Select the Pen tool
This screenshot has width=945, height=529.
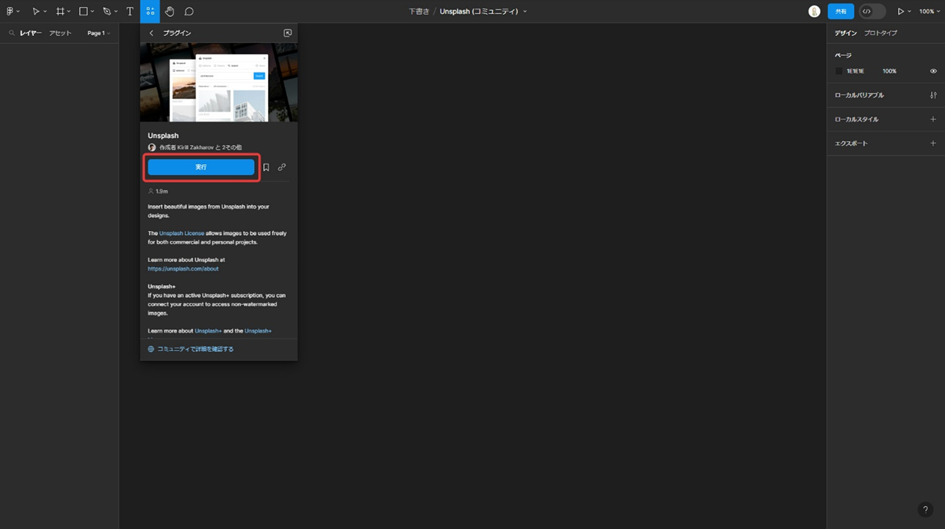[x=107, y=11]
